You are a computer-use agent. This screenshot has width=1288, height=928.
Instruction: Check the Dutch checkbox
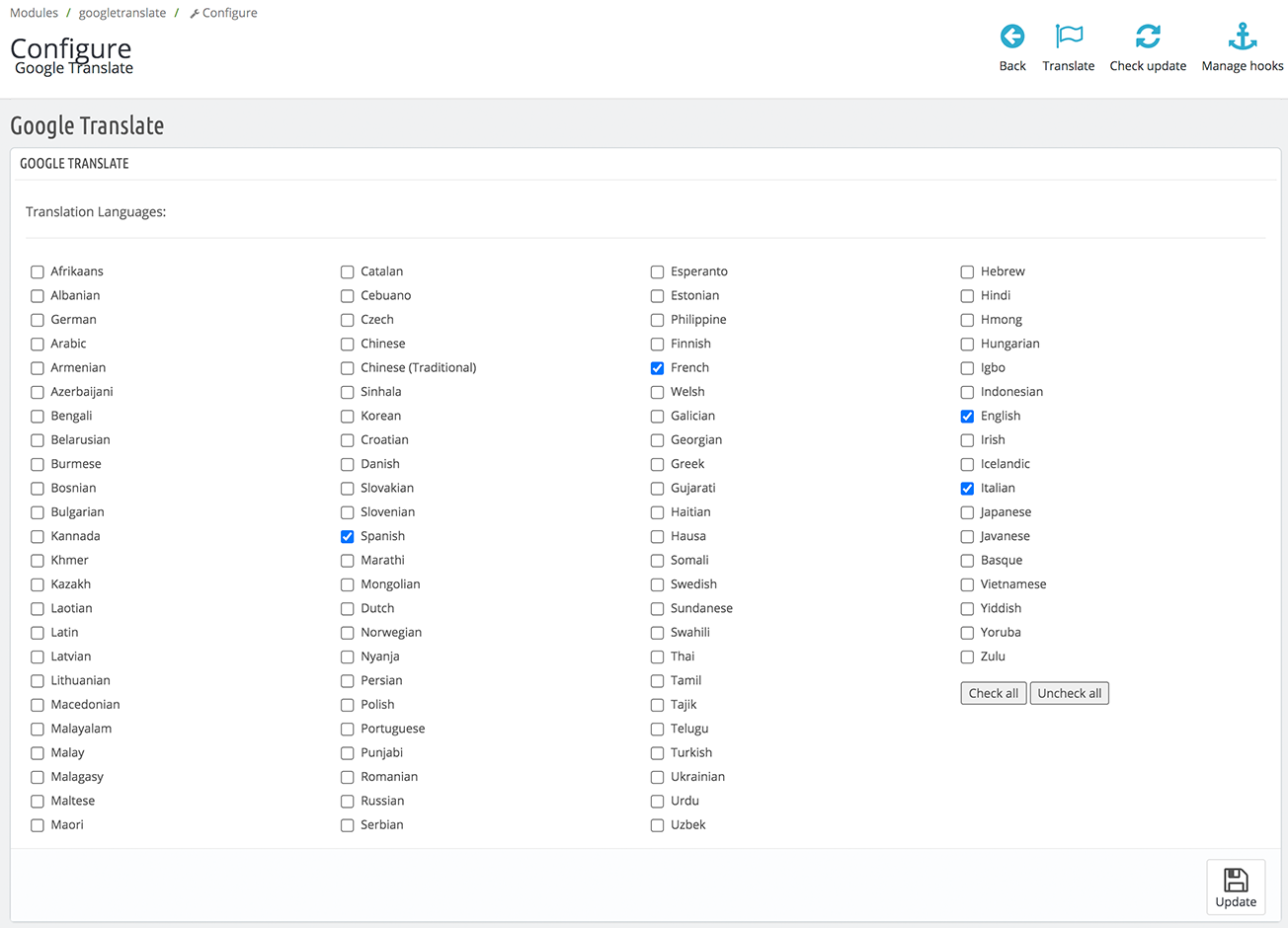tap(348, 609)
